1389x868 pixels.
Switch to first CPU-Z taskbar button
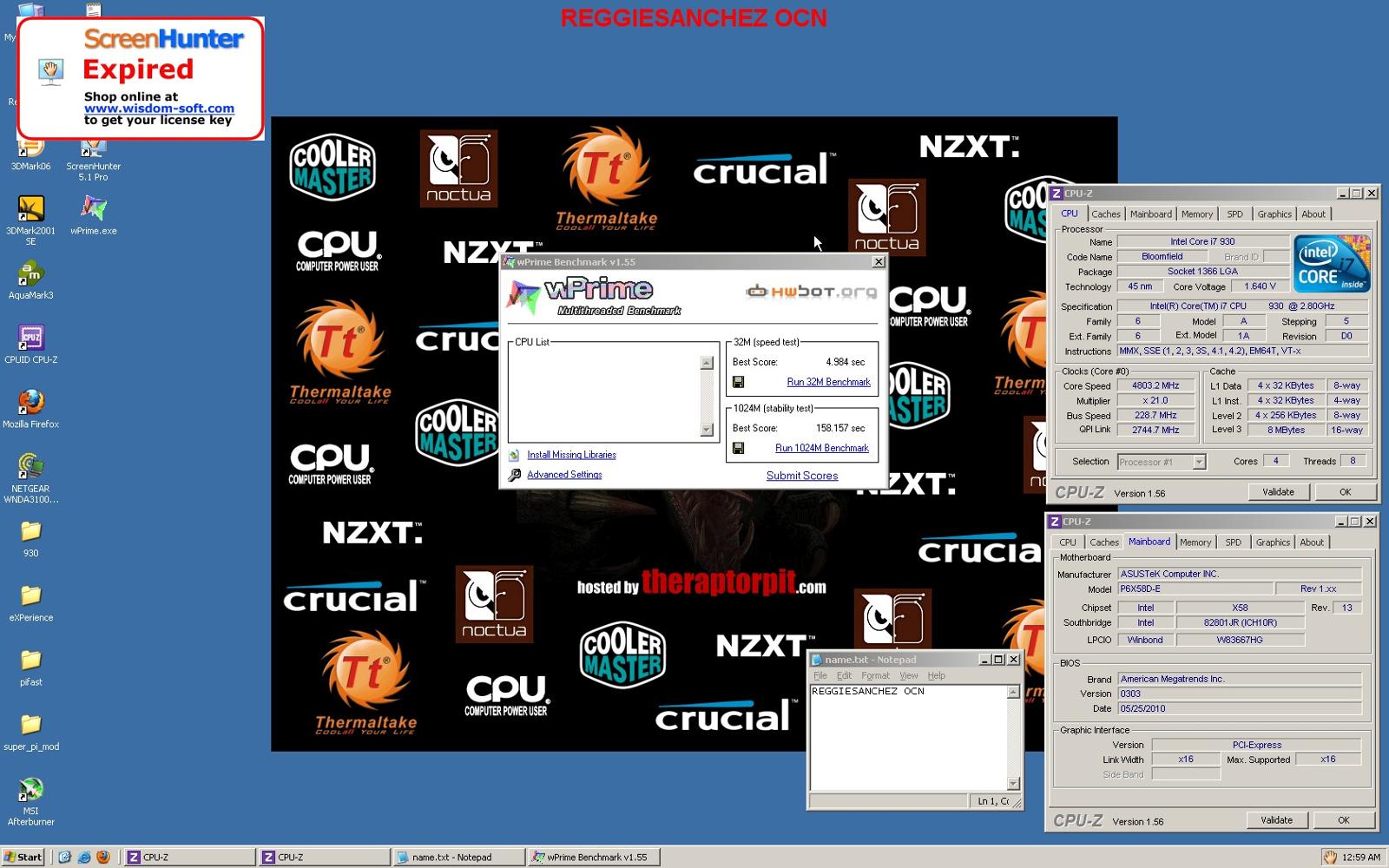pos(189,857)
